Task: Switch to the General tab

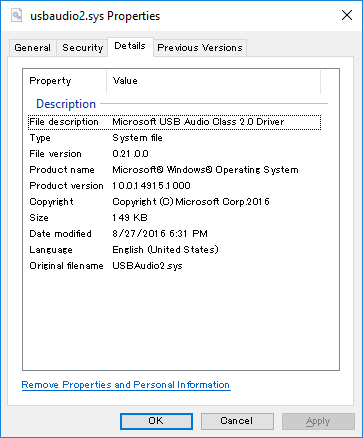Action: click(x=32, y=48)
